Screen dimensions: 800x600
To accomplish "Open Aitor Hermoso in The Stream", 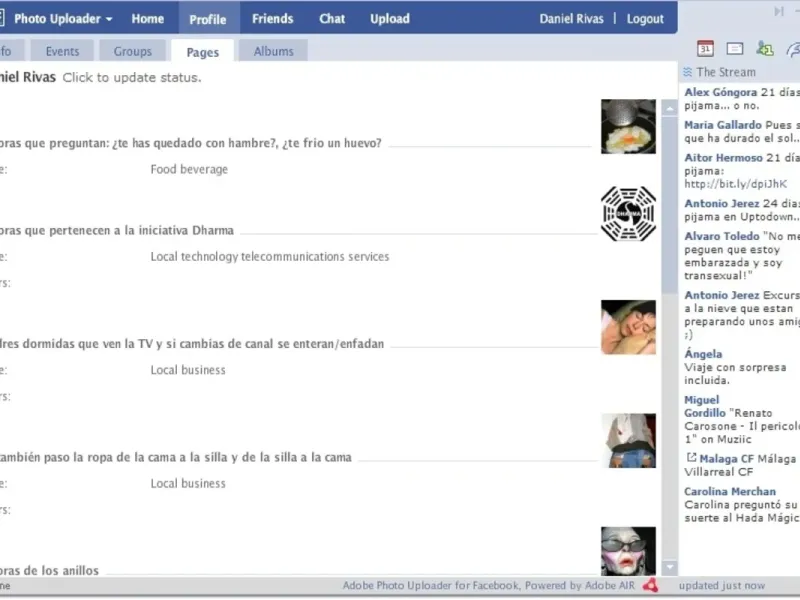I will point(723,158).
